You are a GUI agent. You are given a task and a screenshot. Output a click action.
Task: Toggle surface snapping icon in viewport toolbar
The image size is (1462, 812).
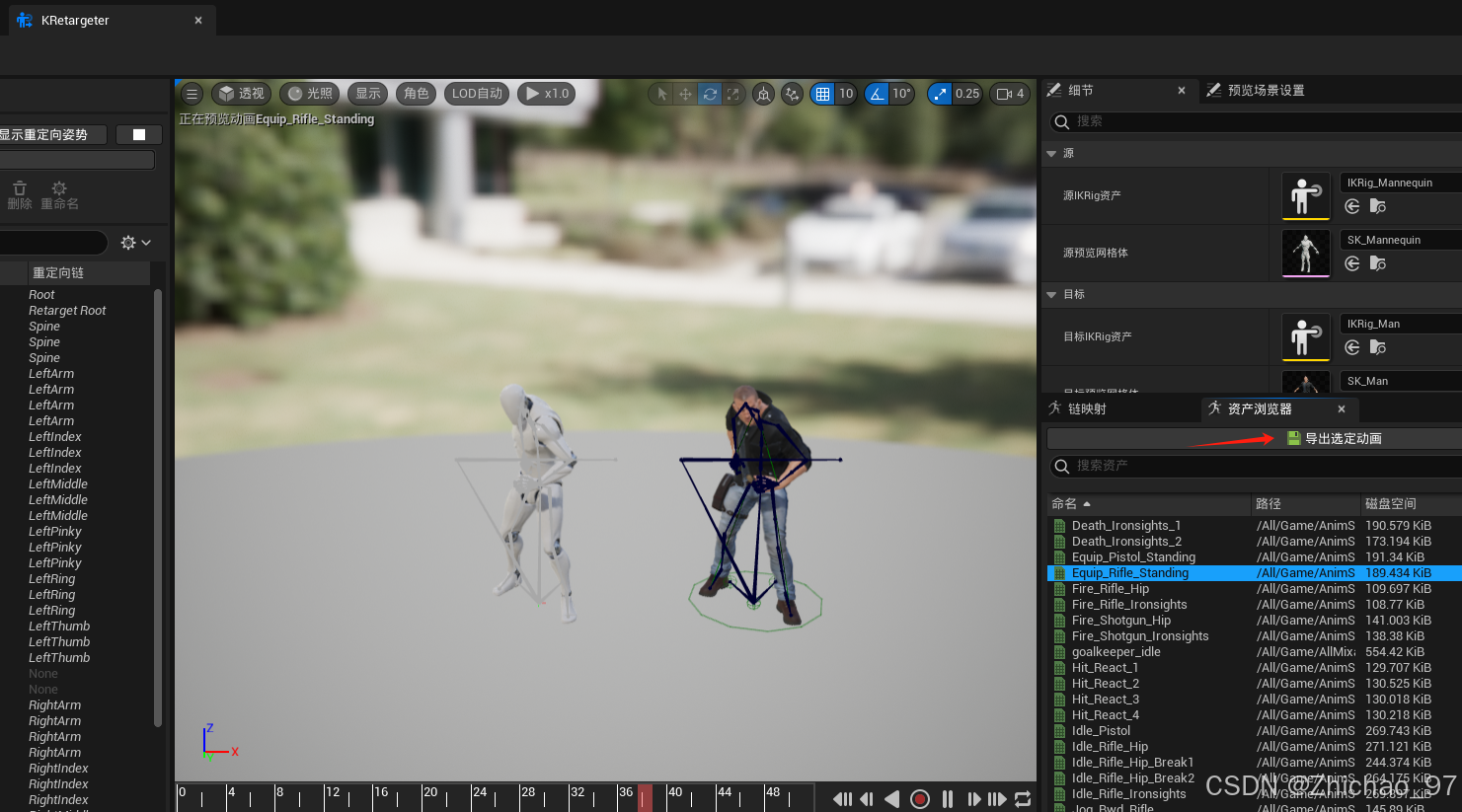coord(792,94)
